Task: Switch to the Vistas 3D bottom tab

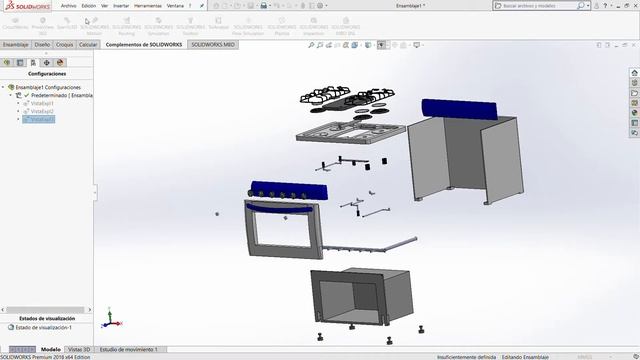Action: (79, 349)
